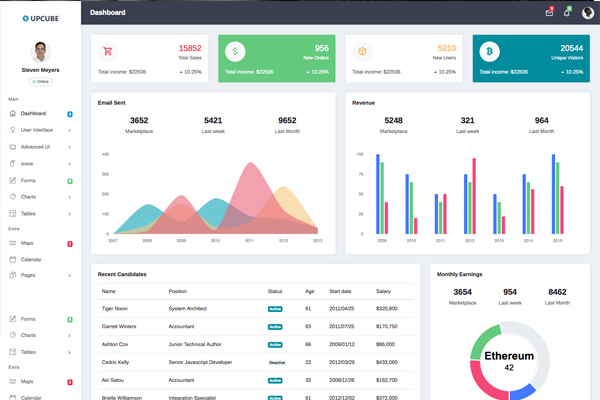Select Dashboard in the sidebar

(x=33, y=114)
